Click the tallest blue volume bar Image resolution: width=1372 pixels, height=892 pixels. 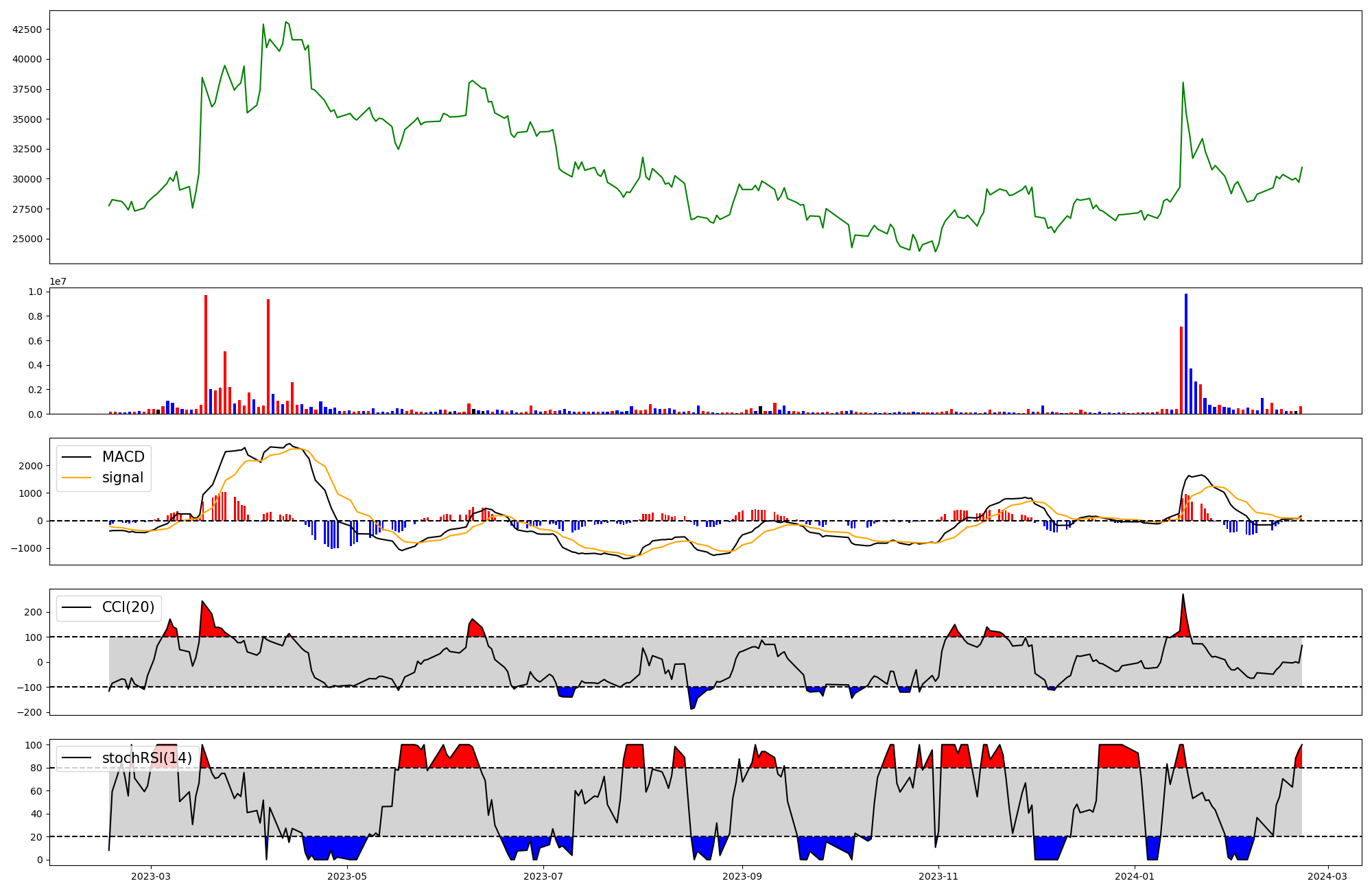pos(1186,354)
